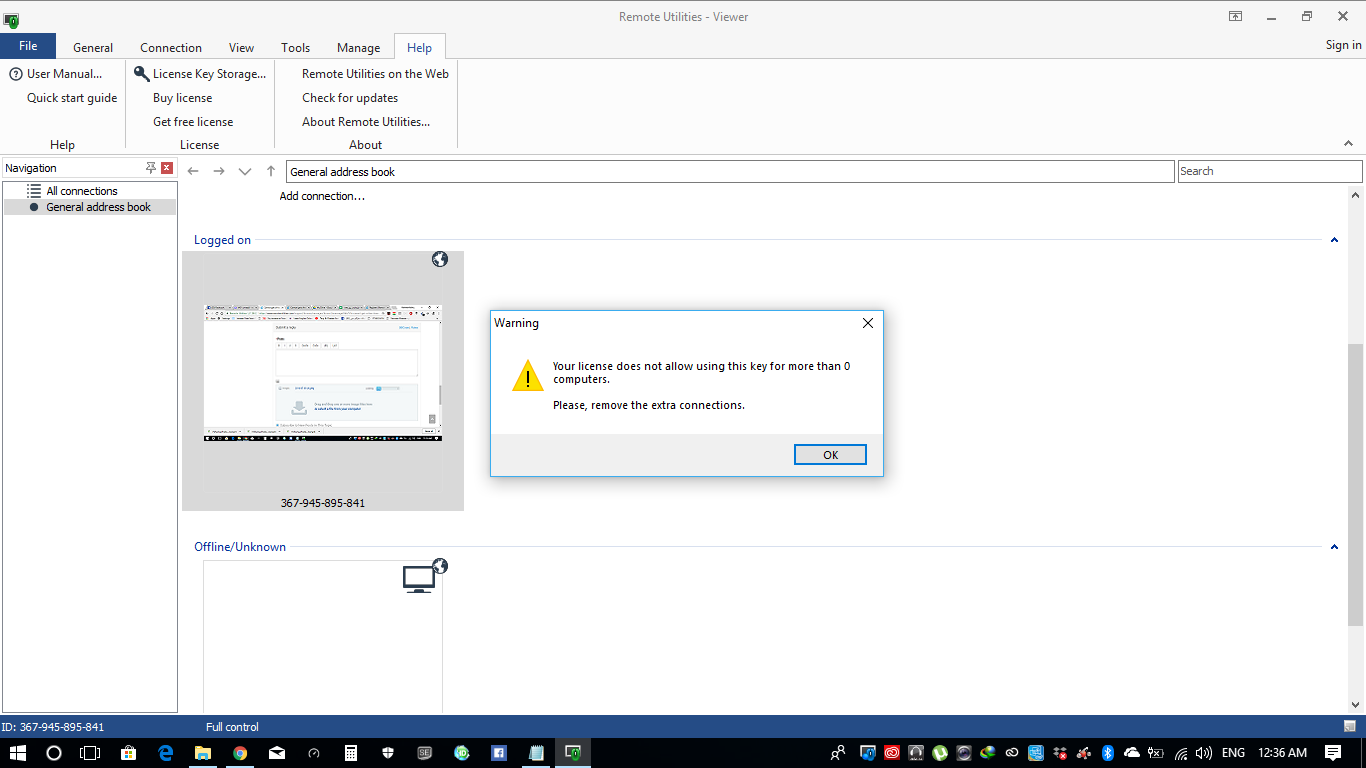Open Microsoft Edge from the taskbar
The width and height of the screenshot is (1366, 768).
click(166, 753)
